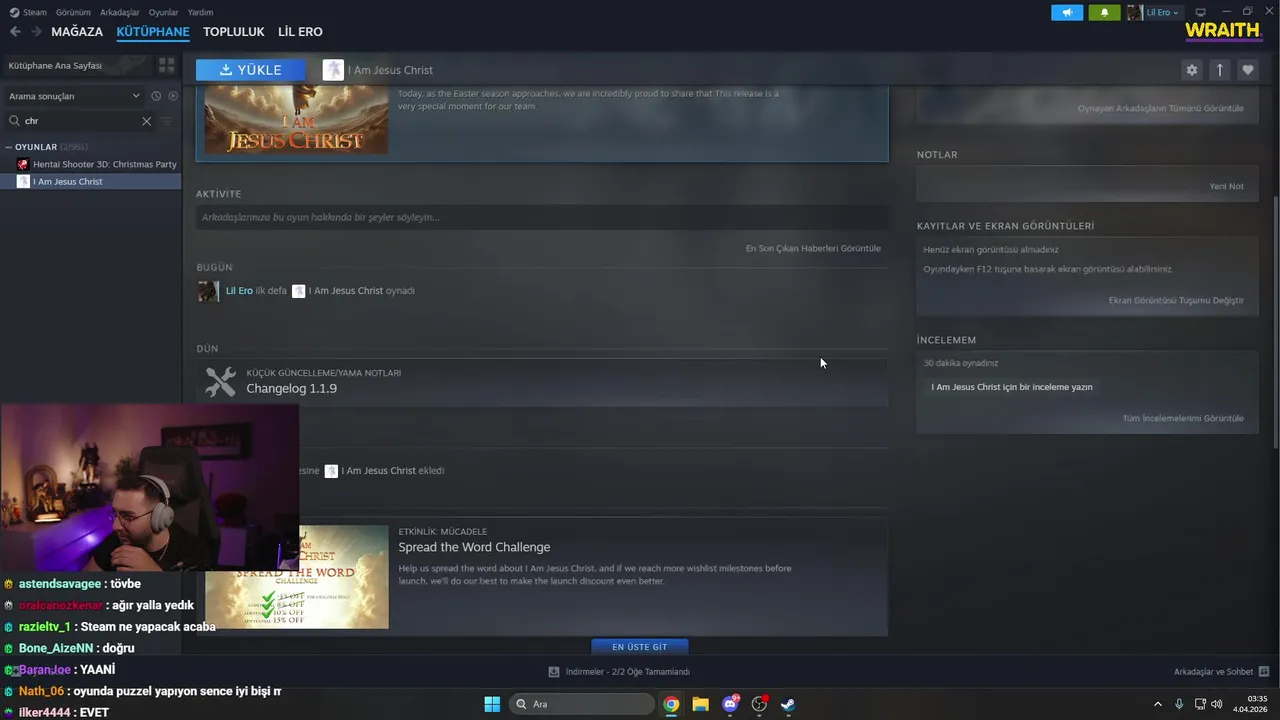Open the Yardım menu
1280x720 pixels.
[200, 12]
